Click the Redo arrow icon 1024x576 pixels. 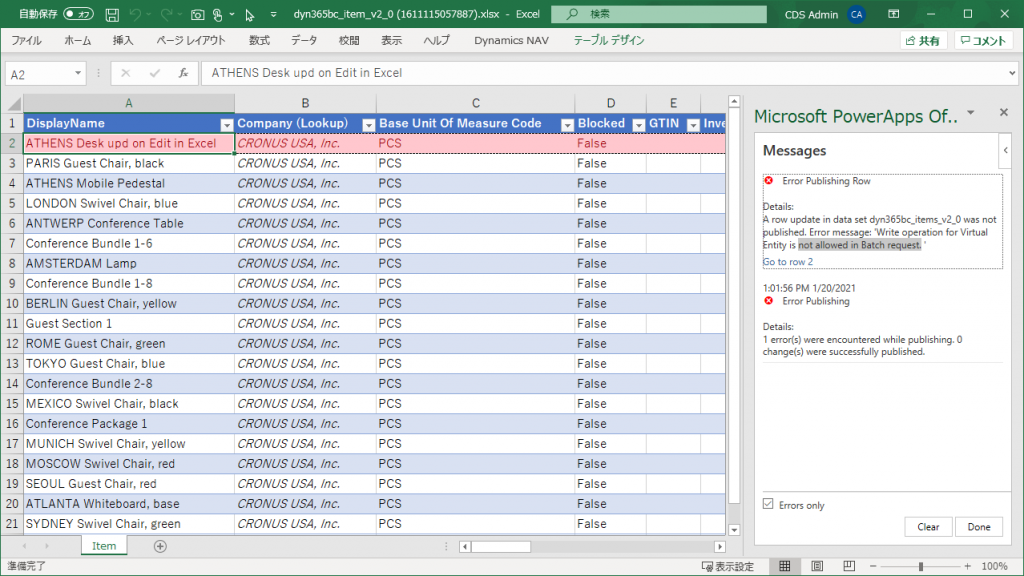[167, 14]
